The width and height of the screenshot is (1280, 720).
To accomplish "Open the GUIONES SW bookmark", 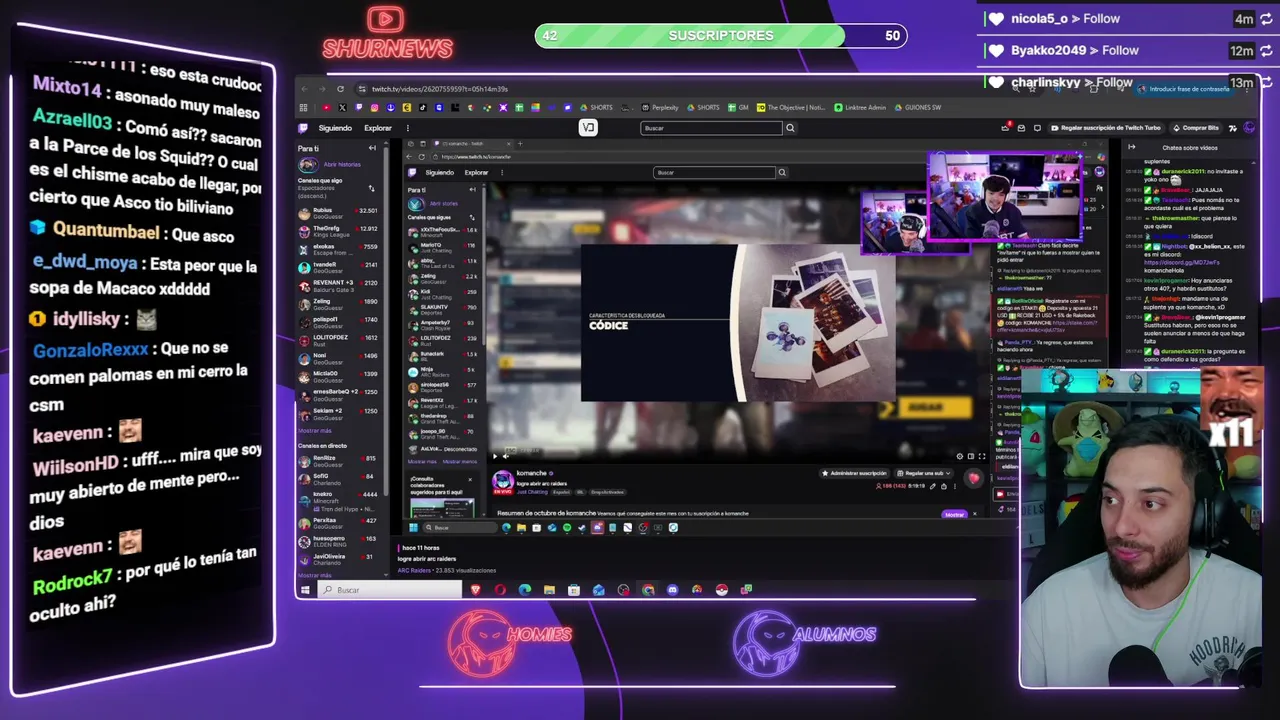I will 918,108.
